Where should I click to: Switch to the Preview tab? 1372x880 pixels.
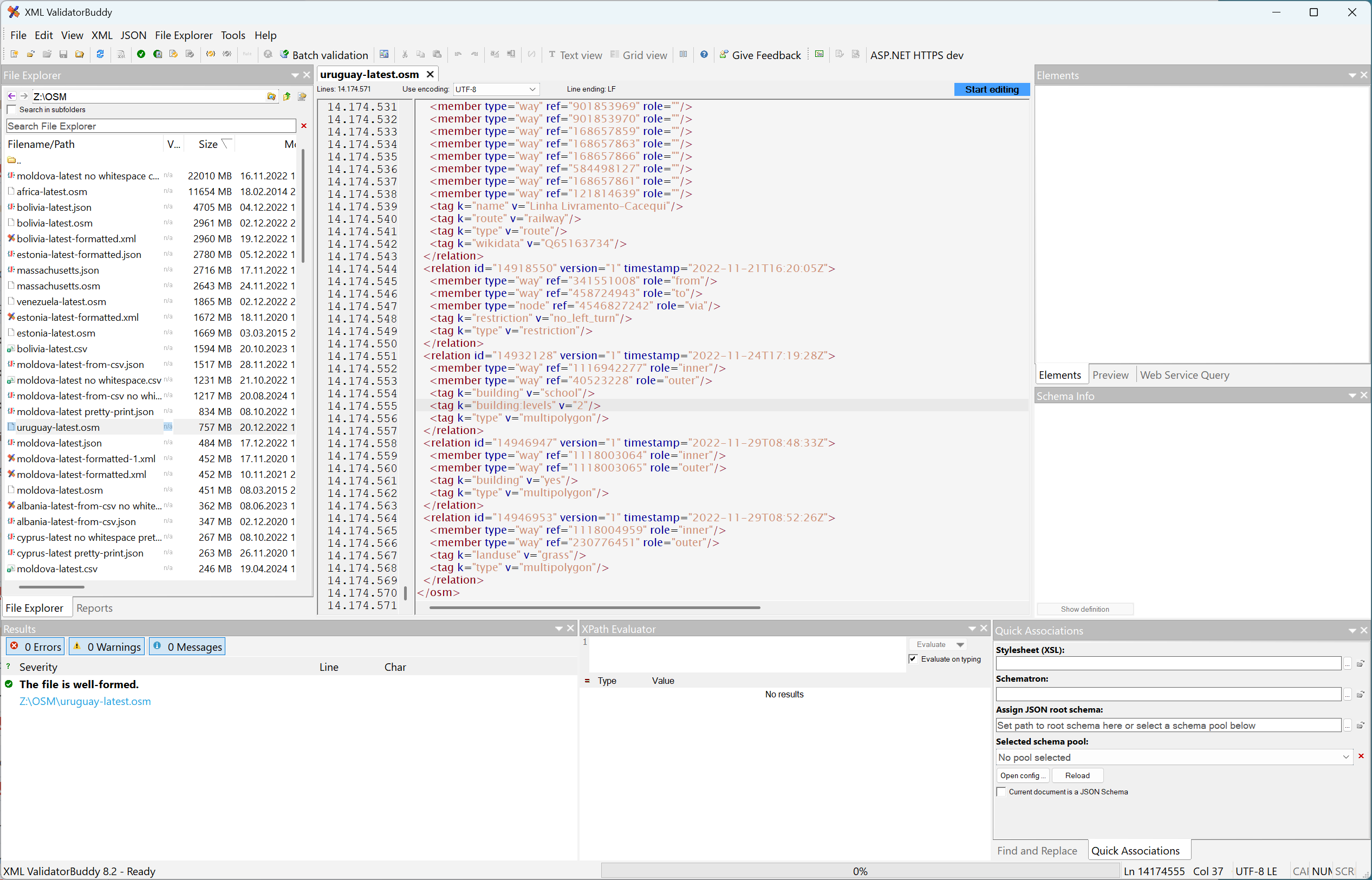1110,375
